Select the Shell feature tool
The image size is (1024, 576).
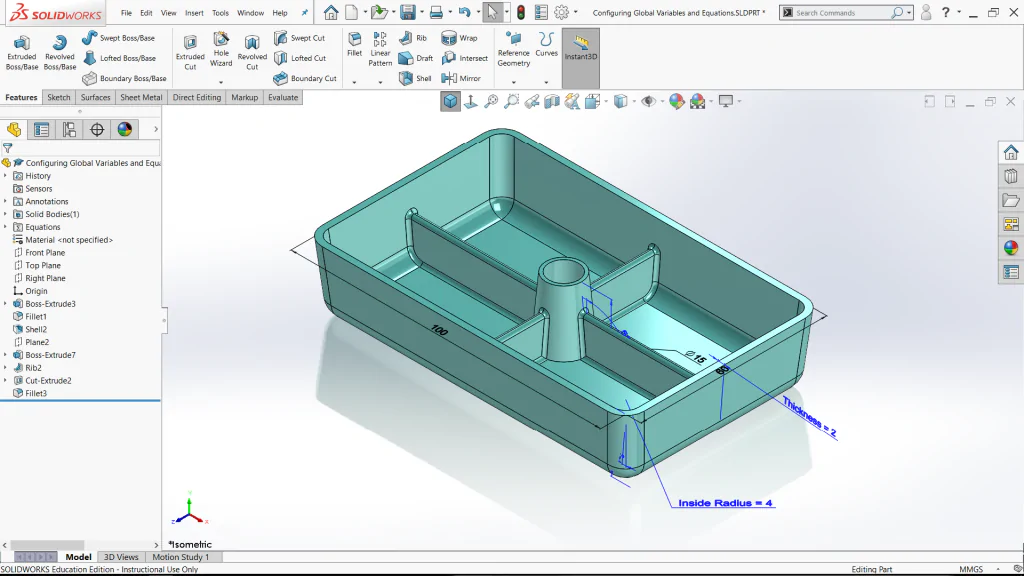coord(415,78)
